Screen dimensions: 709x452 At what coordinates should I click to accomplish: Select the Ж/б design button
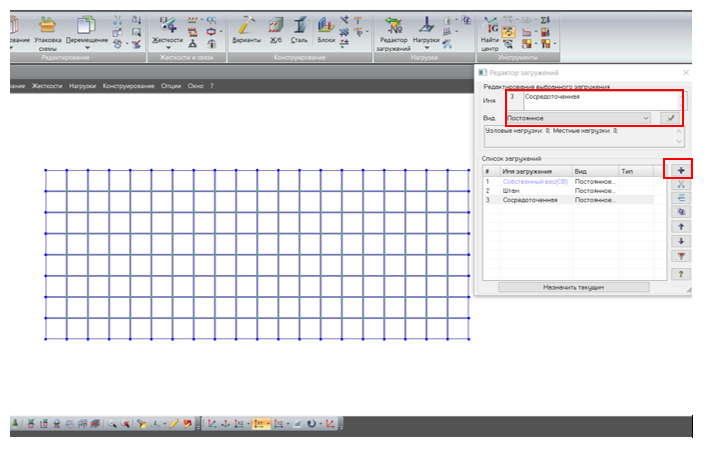point(276,30)
